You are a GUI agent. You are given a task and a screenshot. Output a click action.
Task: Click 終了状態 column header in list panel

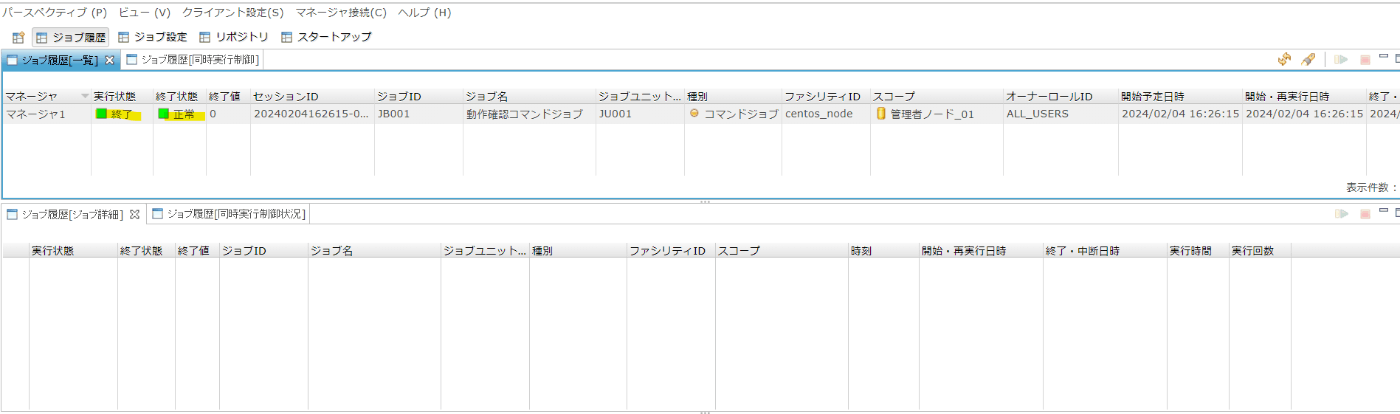pyautogui.click(x=180, y=97)
